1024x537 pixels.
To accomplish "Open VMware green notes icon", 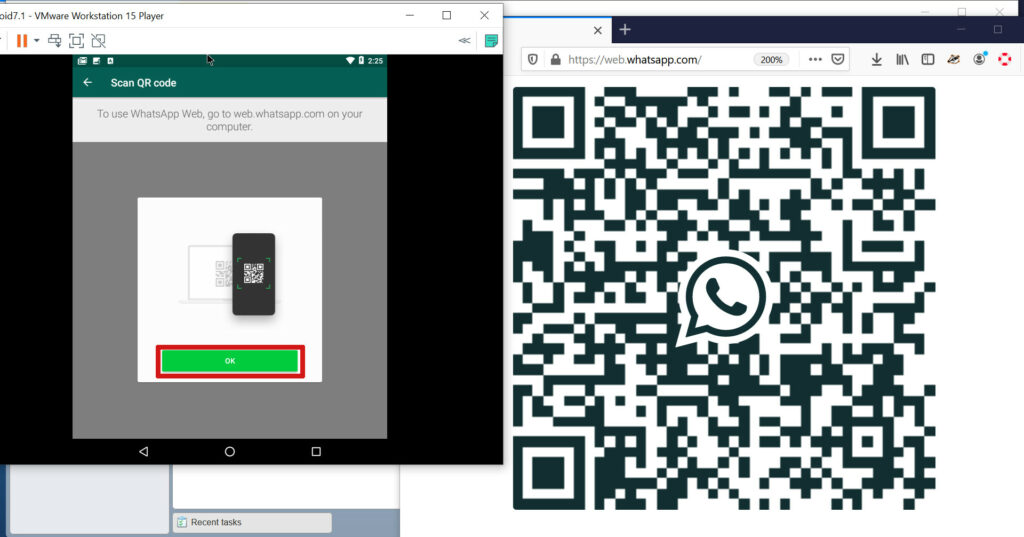I will tap(491, 41).
